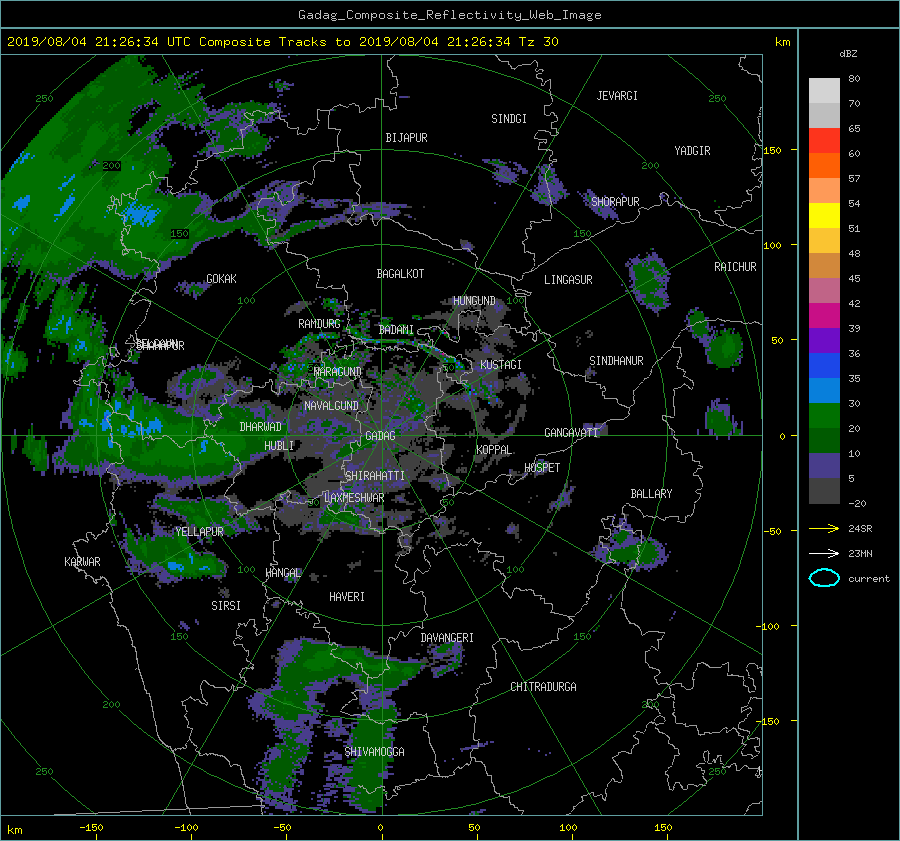
Task: Click the NAVALGUND city label
Action: 331,405
